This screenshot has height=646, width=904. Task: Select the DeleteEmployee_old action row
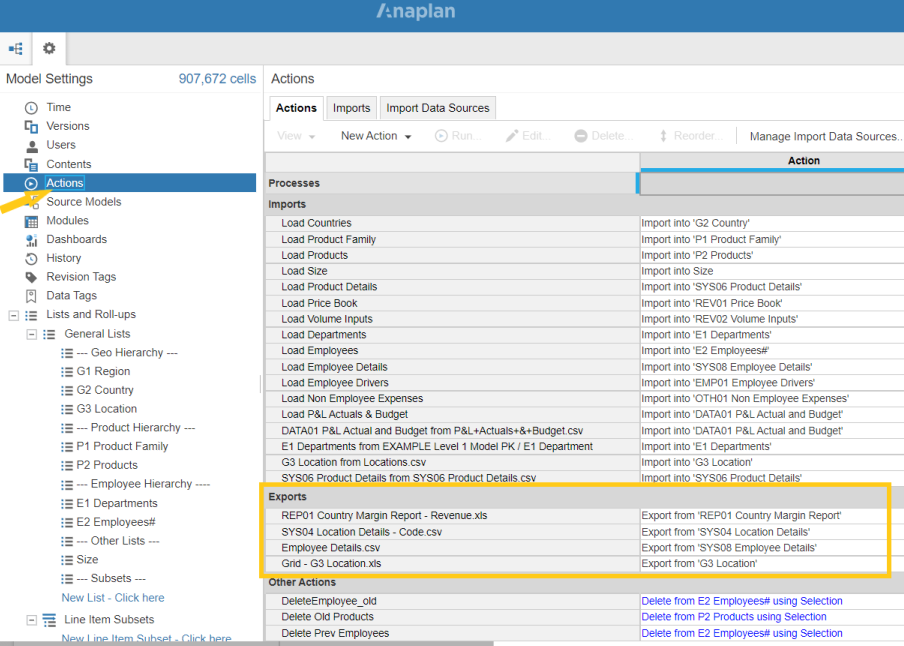[x=453, y=601]
